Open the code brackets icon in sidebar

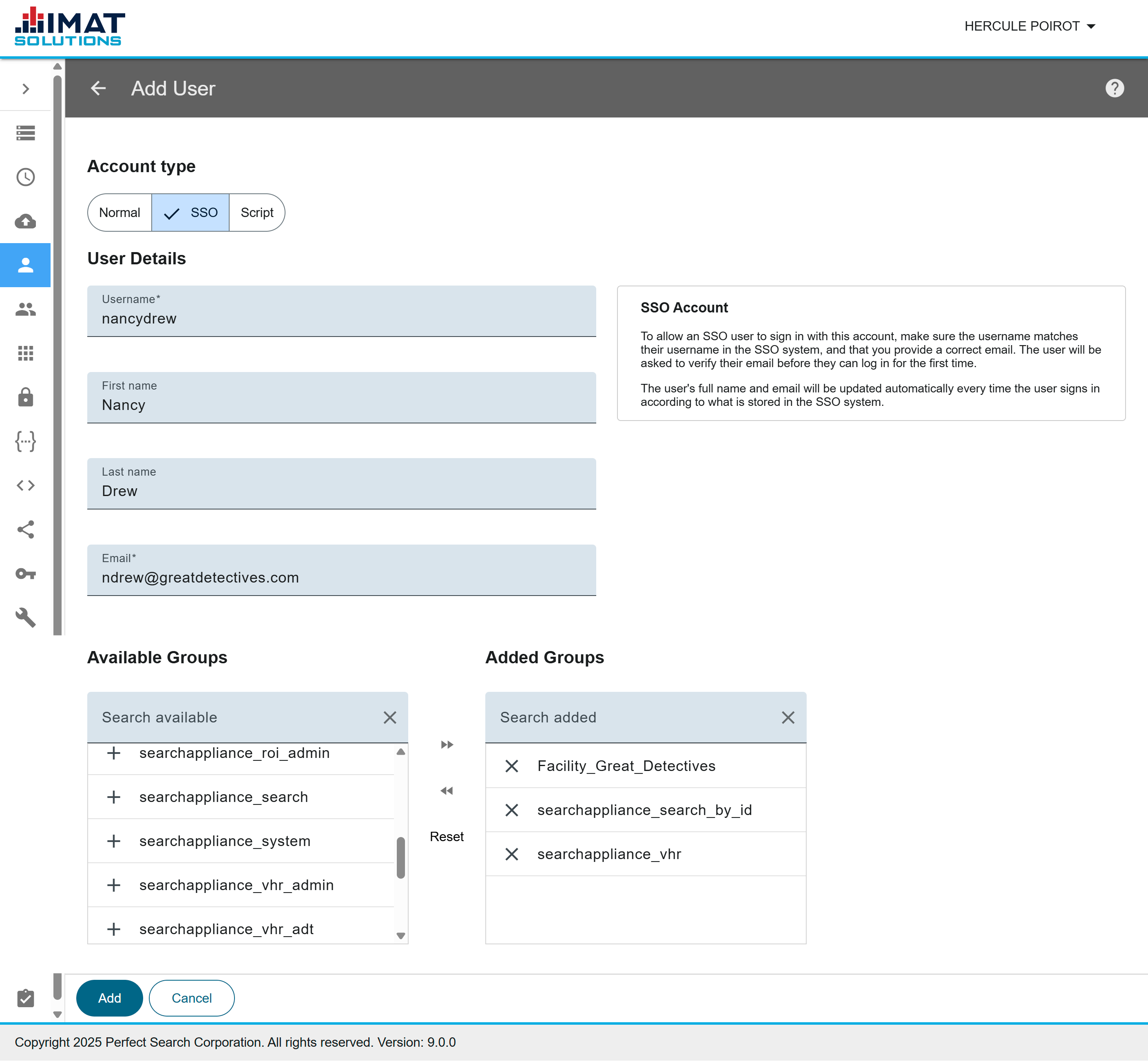(x=25, y=486)
